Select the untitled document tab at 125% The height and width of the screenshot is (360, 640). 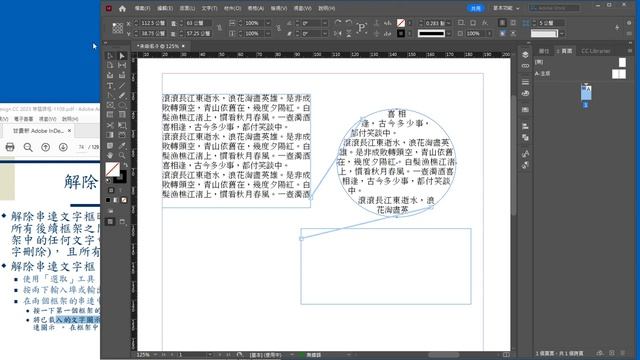[161, 46]
